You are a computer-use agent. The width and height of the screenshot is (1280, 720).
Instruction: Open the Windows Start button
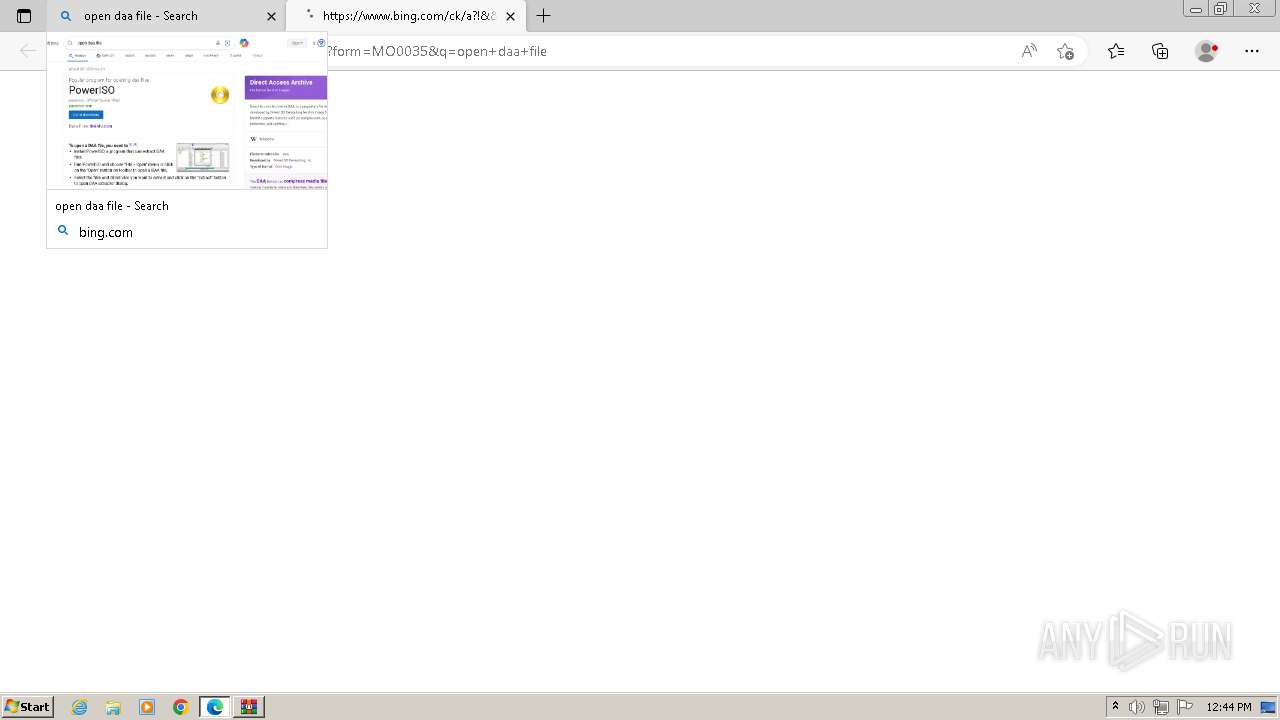click(x=27, y=707)
